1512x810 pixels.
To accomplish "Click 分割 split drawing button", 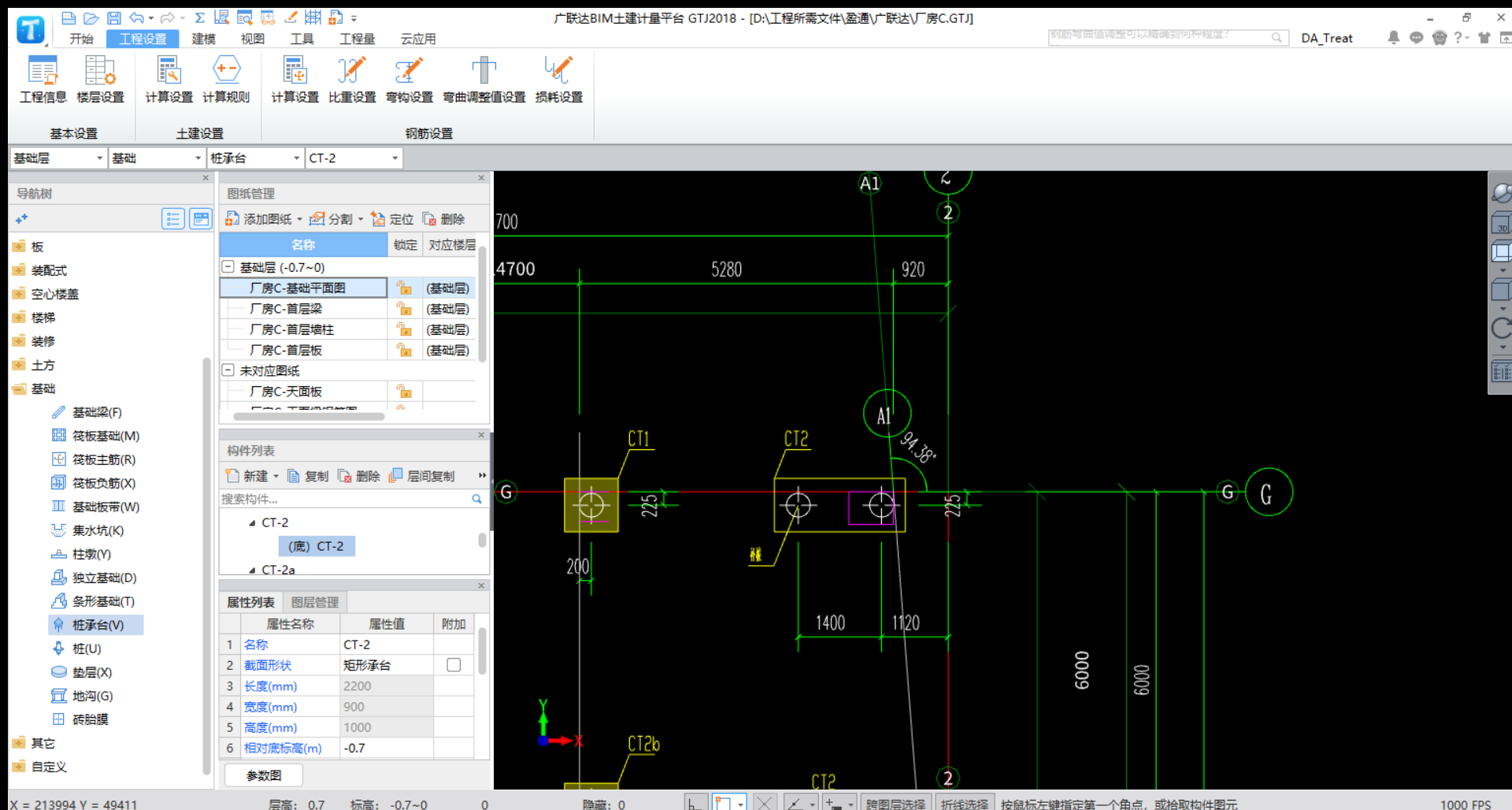I will point(333,218).
